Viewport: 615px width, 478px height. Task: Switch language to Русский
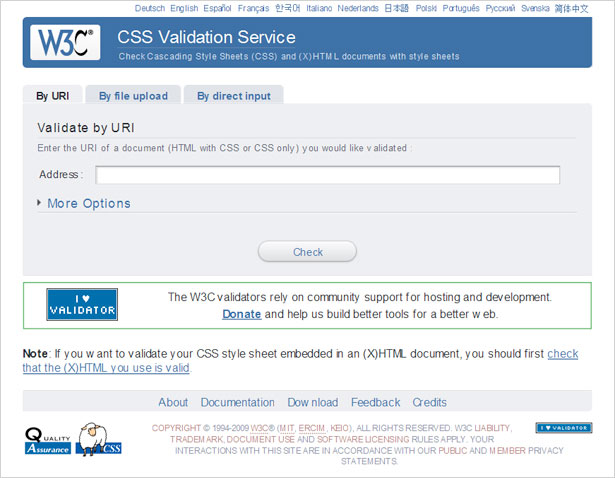click(500, 8)
